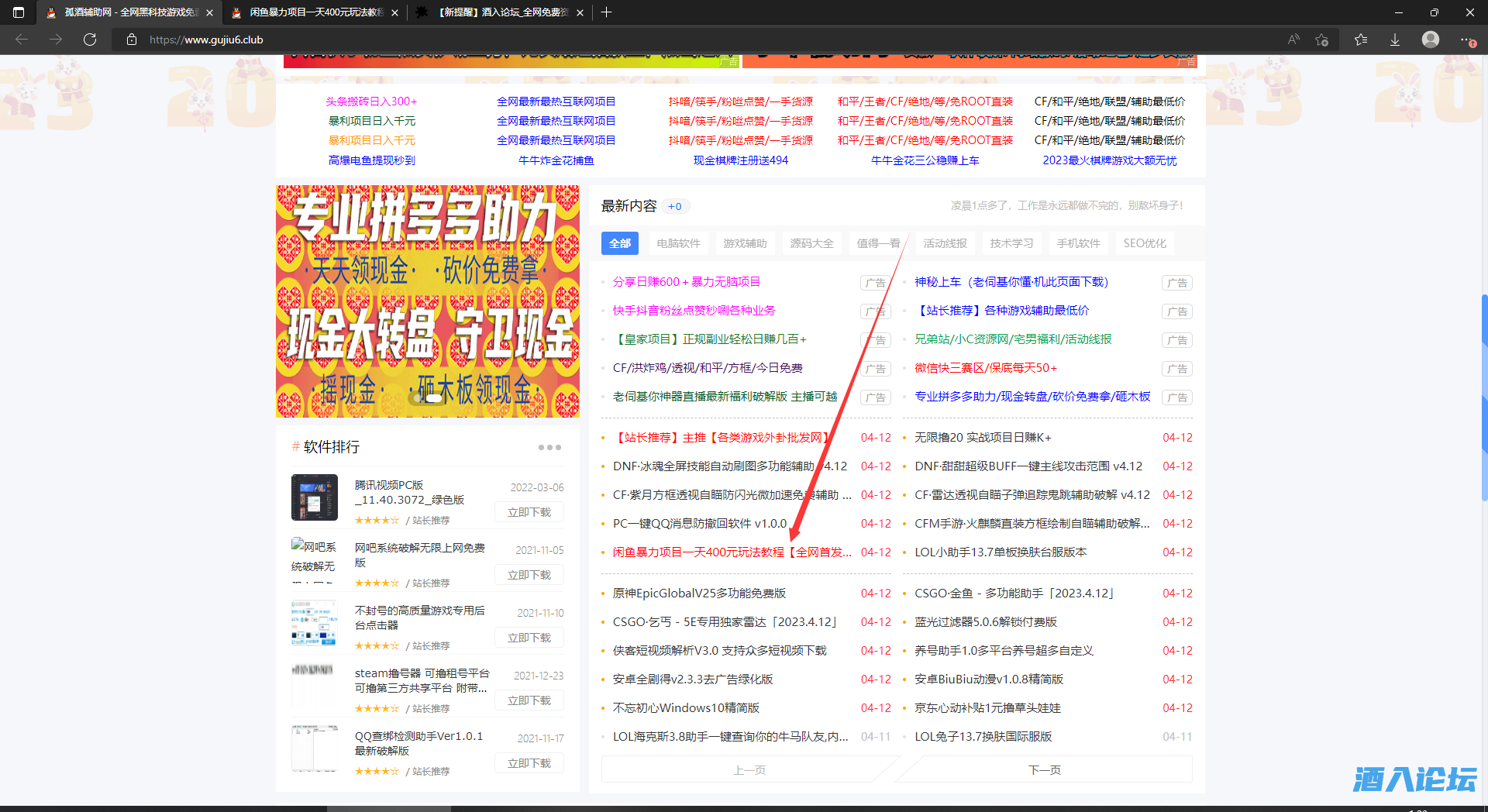Open 闲鱼暴力项目一天400元玩法教程 article
The image size is (1488, 812).
click(x=732, y=552)
